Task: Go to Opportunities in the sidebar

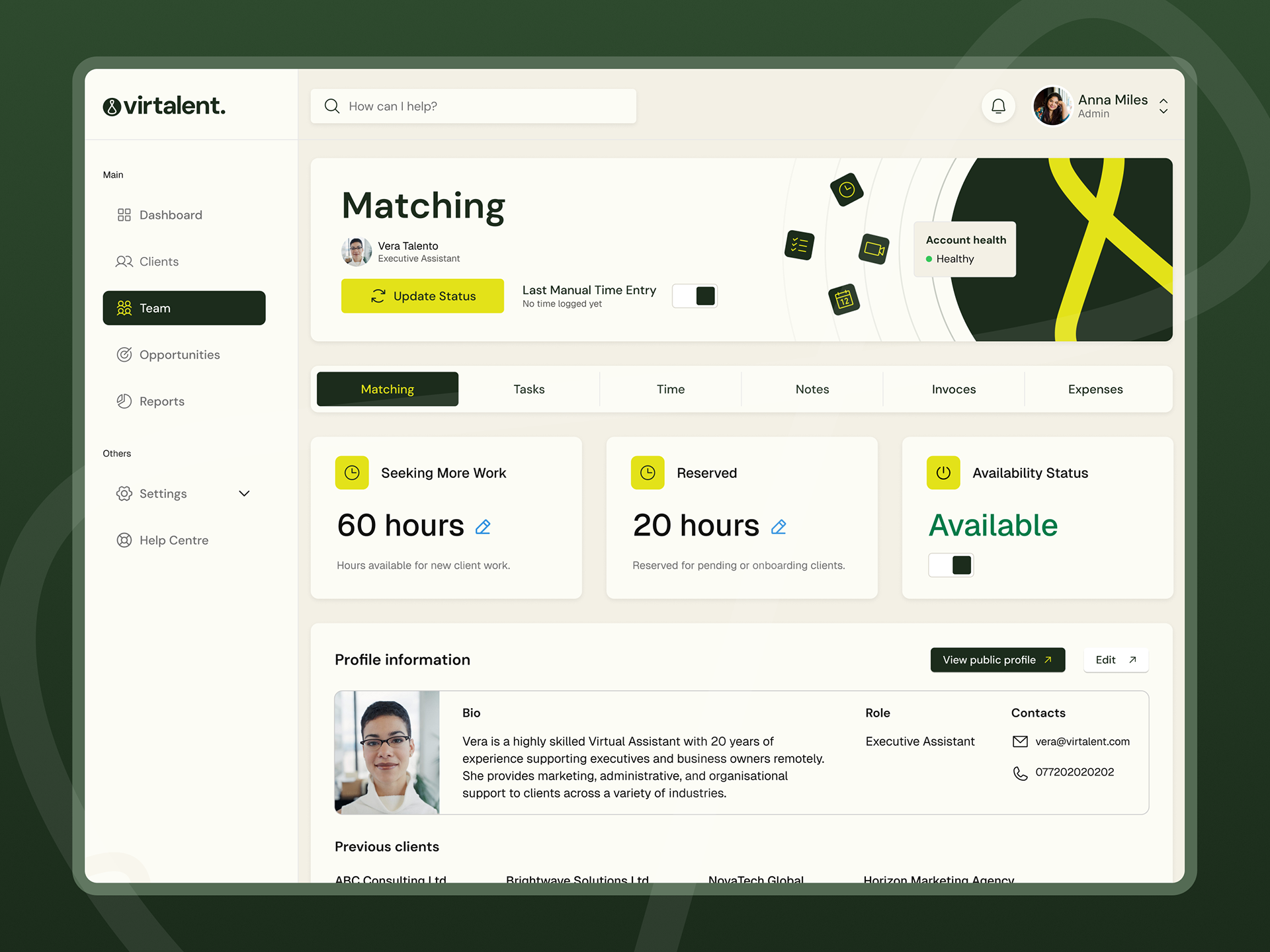Action: [179, 354]
